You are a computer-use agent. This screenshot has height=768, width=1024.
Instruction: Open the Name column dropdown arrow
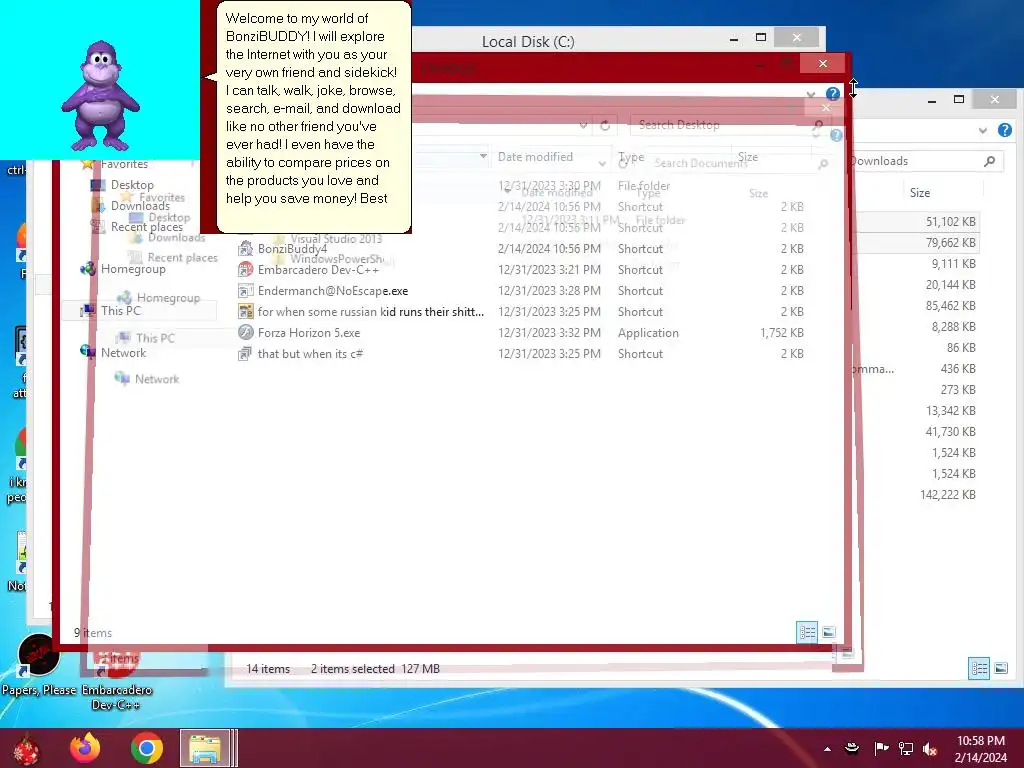click(483, 156)
